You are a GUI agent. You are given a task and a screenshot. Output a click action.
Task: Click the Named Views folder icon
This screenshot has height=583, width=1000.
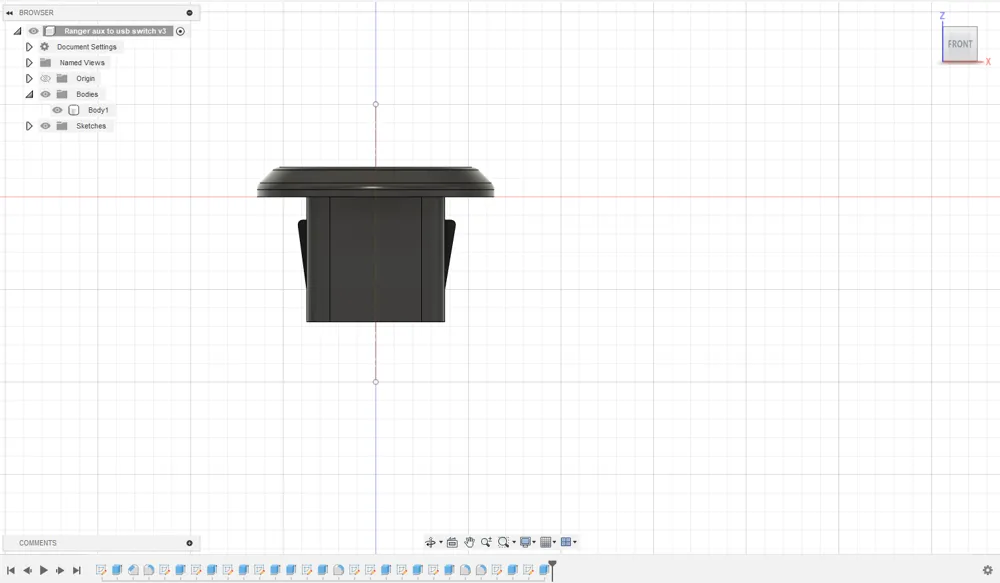click(x=45, y=63)
